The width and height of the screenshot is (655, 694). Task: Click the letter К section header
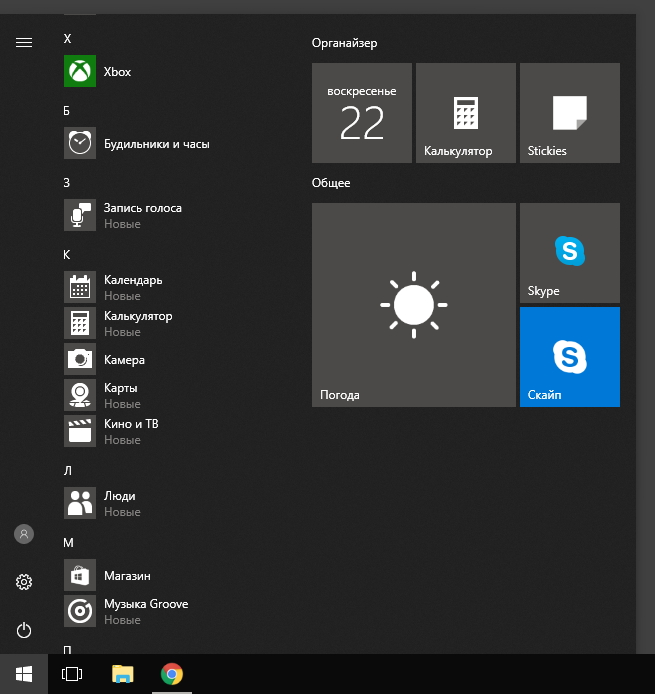pos(66,255)
